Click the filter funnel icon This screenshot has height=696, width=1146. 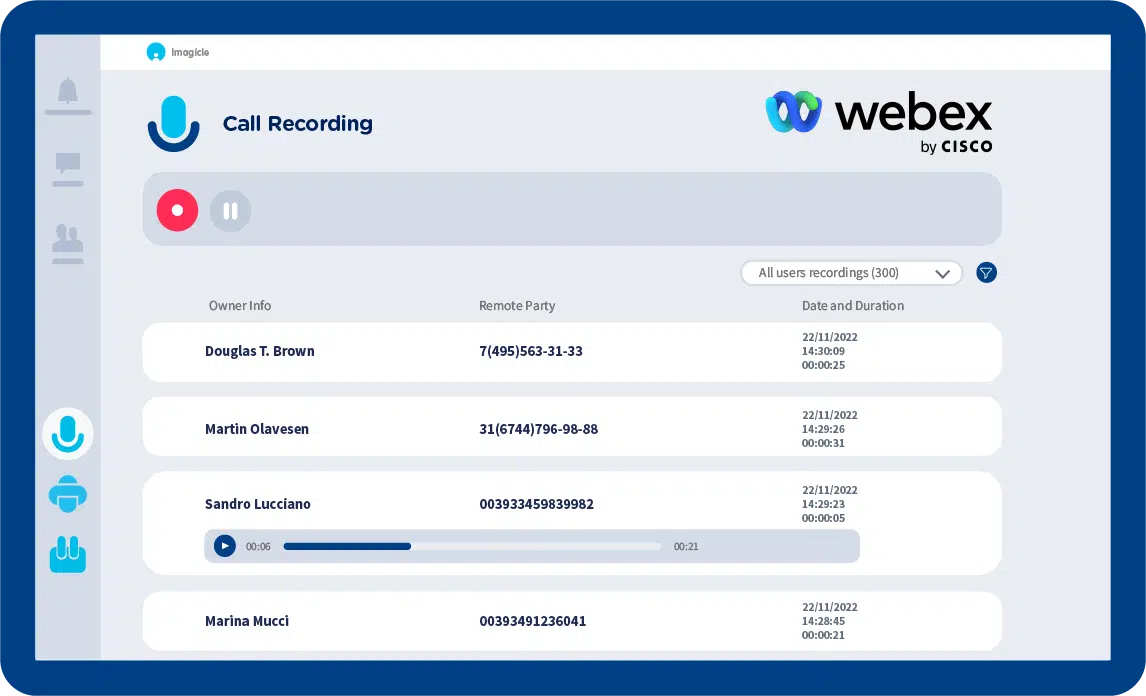tap(986, 272)
